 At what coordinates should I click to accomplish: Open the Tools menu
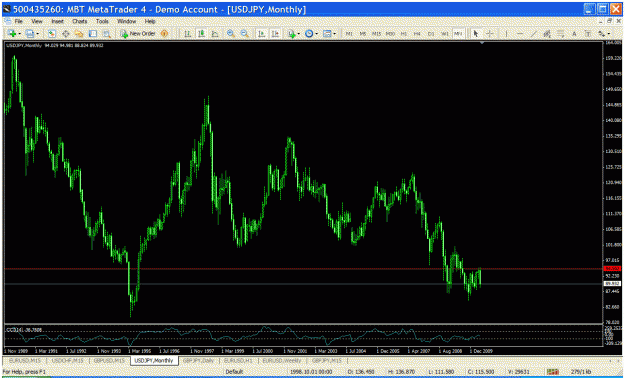pos(102,21)
